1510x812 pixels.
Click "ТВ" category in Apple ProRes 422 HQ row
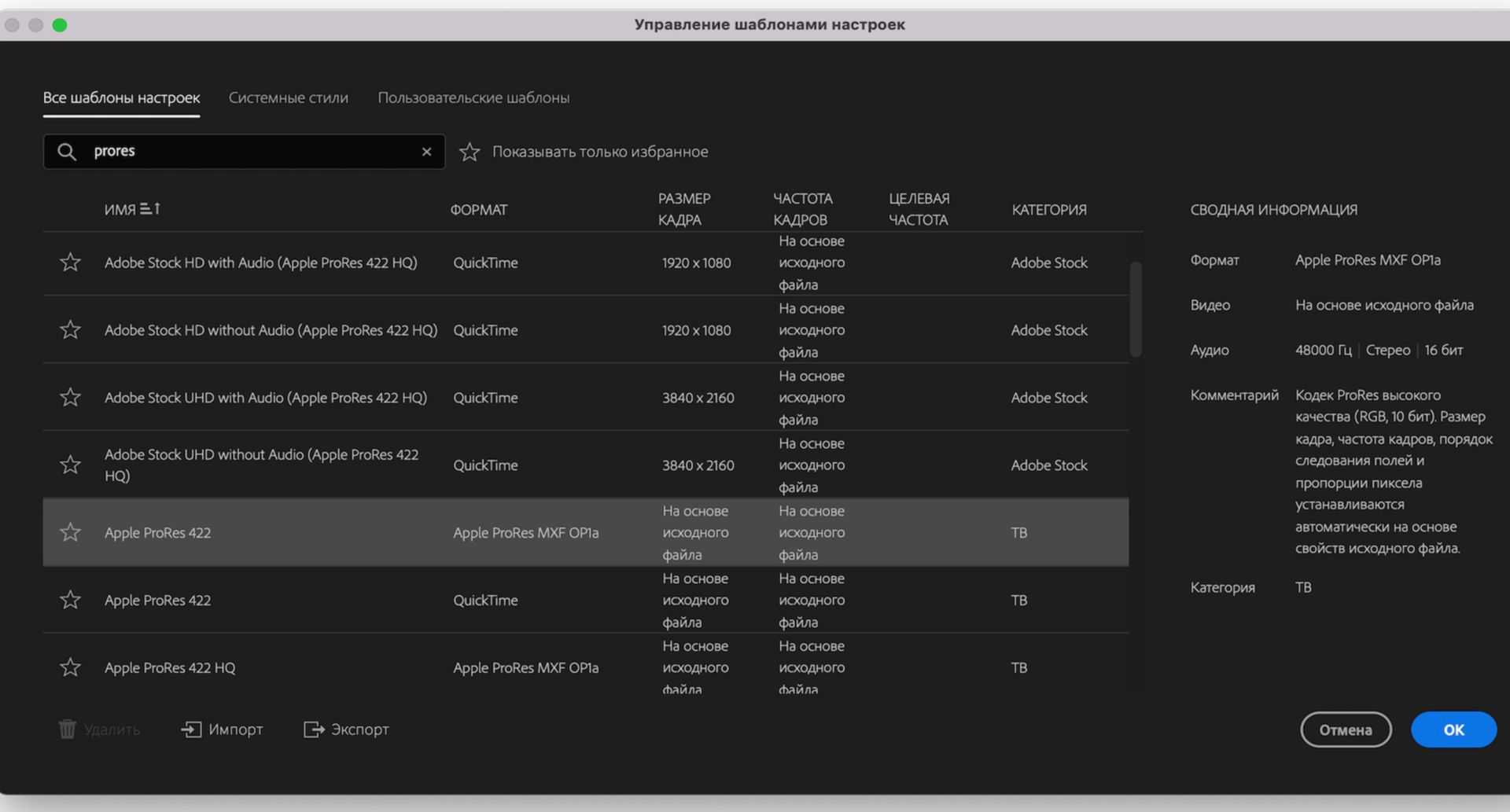1019,667
